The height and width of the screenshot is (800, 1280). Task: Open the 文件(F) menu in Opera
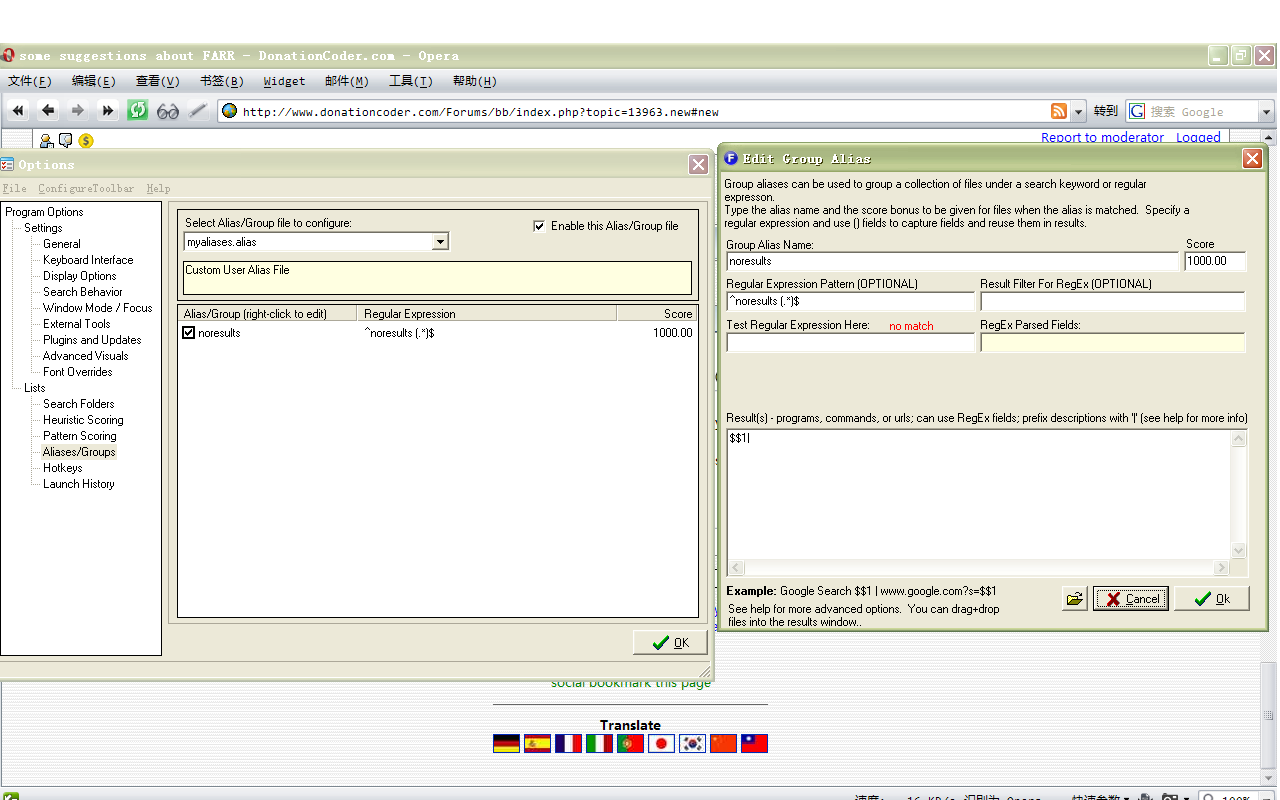(30, 81)
